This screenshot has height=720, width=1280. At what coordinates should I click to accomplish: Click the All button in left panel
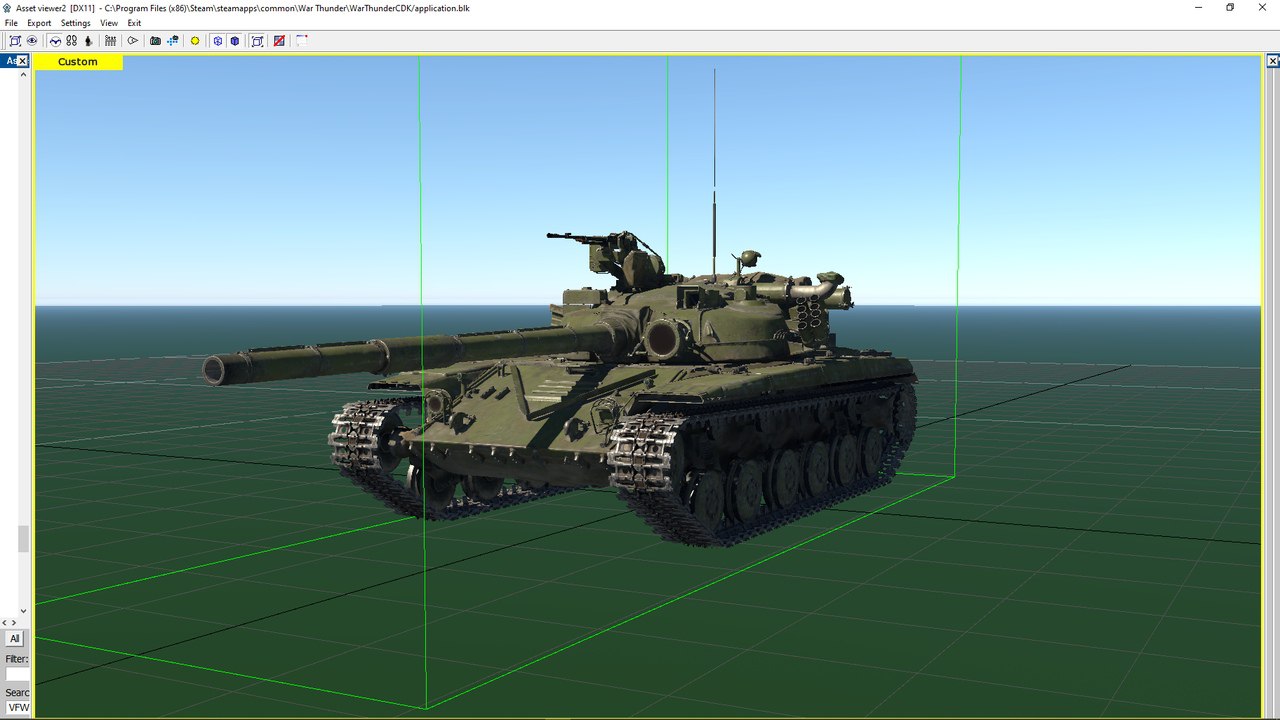click(14, 639)
